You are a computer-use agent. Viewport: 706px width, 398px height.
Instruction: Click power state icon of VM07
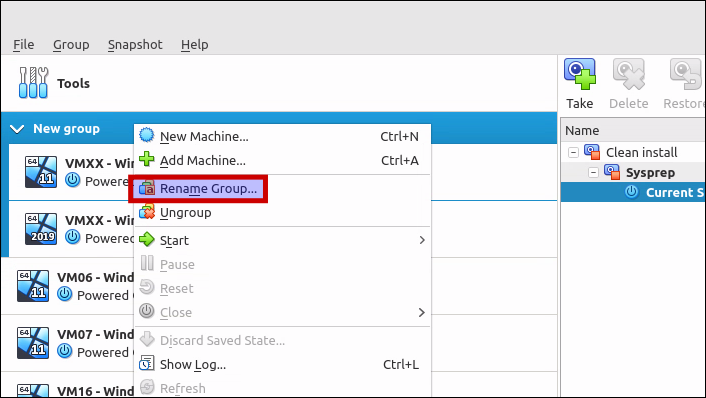(x=65, y=351)
